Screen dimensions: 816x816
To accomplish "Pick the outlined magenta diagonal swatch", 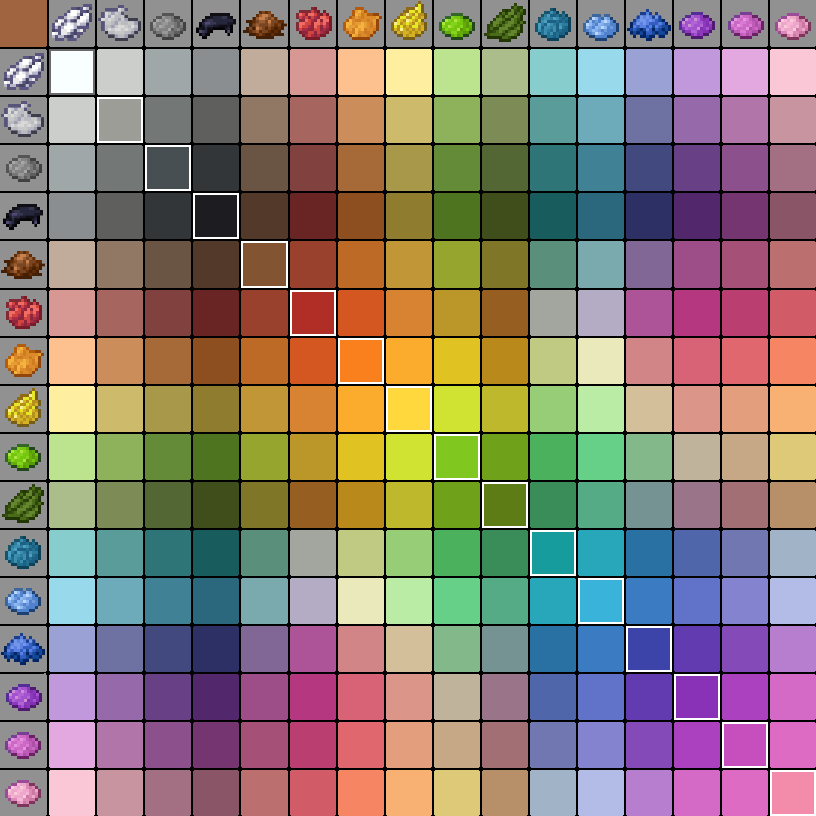I will point(745,745).
